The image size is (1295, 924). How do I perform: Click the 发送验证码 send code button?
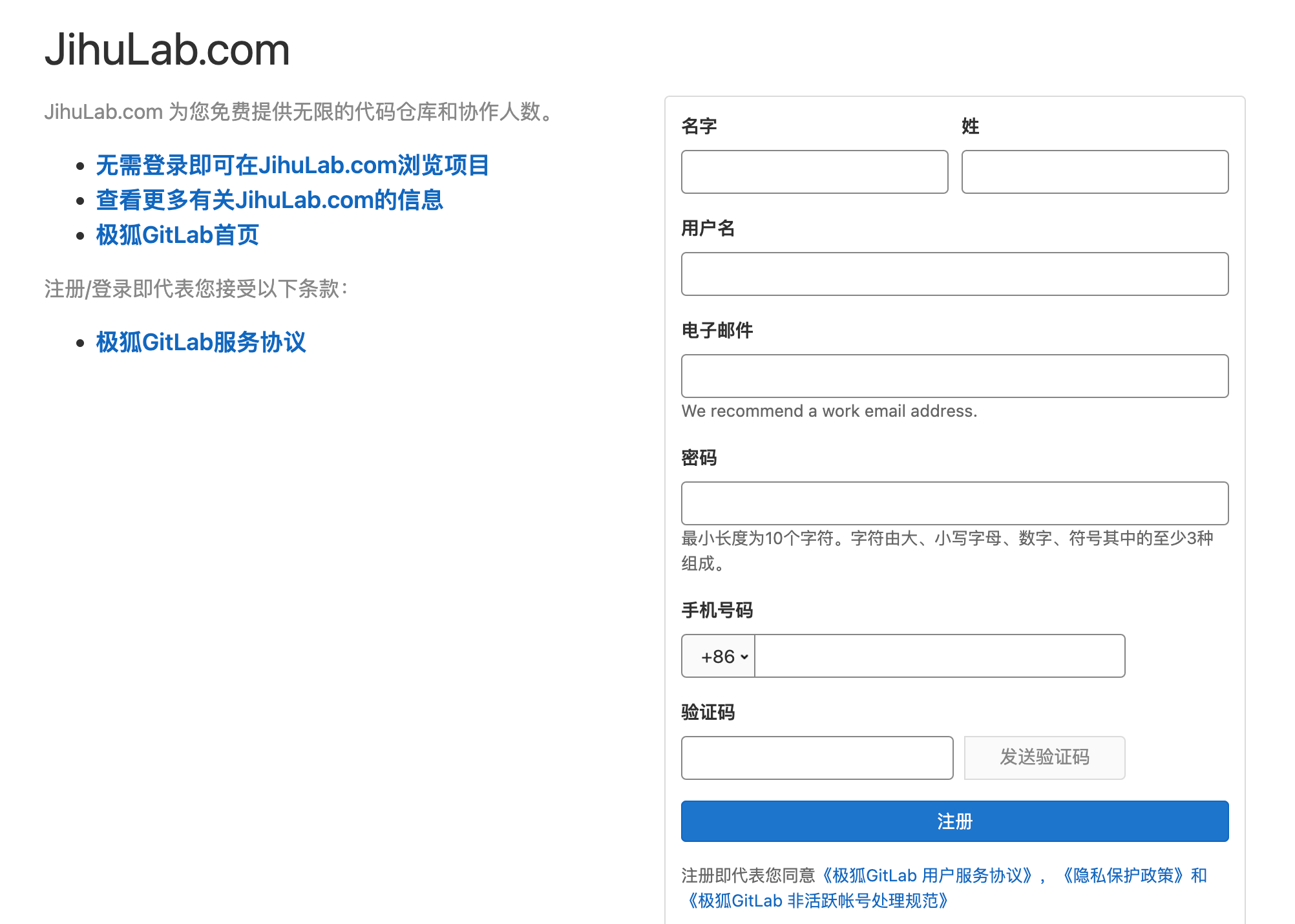pyautogui.click(x=1044, y=758)
